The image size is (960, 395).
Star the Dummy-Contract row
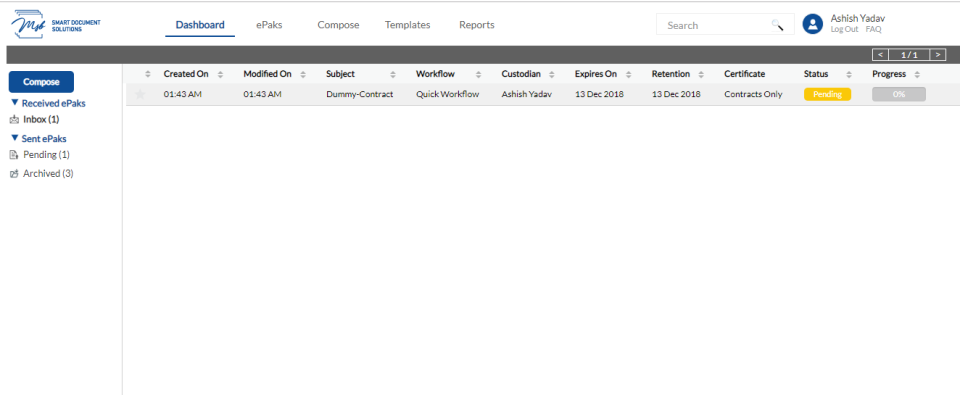coord(140,94)
